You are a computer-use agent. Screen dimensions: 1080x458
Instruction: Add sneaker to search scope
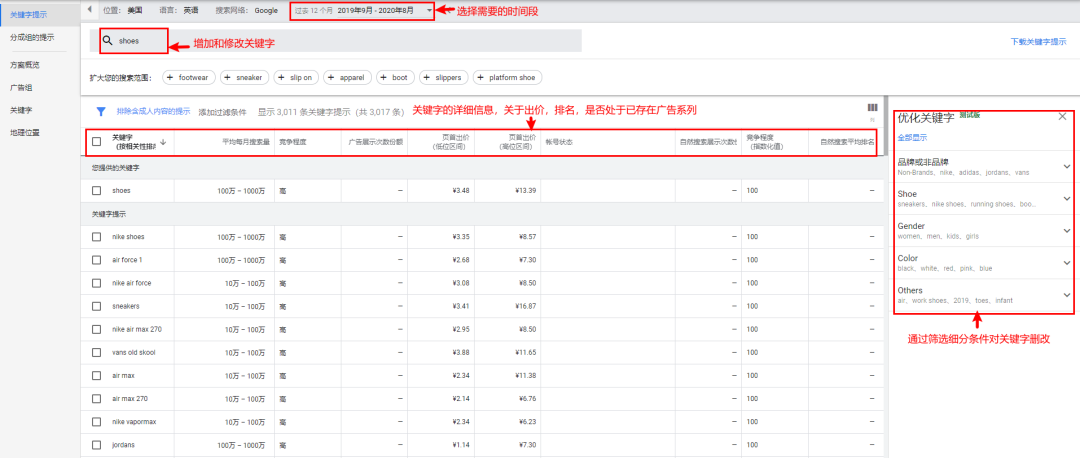tap(245, 78)
